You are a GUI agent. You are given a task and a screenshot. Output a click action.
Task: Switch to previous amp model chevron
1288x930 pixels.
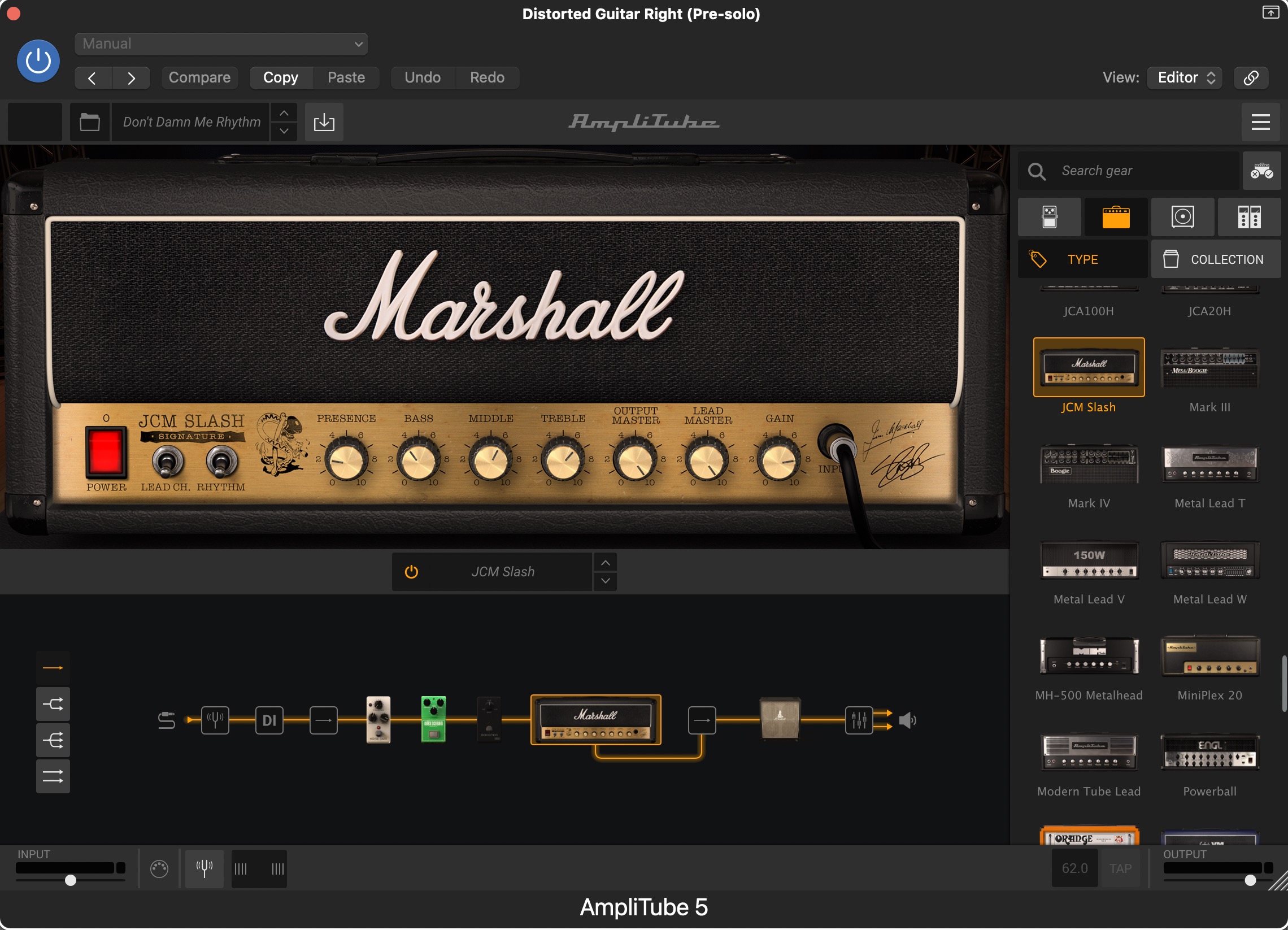coord(606,563)
